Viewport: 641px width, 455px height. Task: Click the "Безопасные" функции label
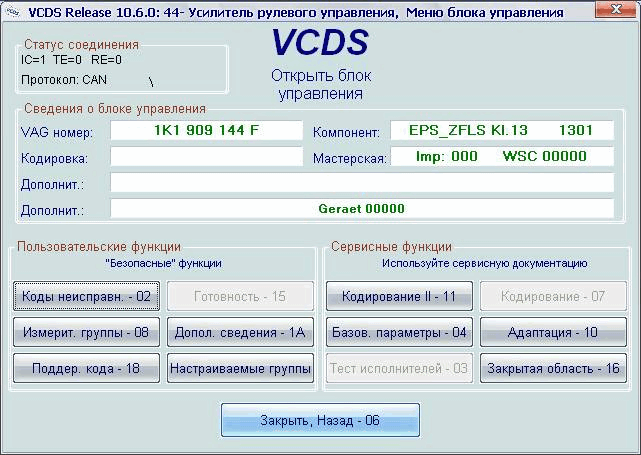tap(164, 263)
